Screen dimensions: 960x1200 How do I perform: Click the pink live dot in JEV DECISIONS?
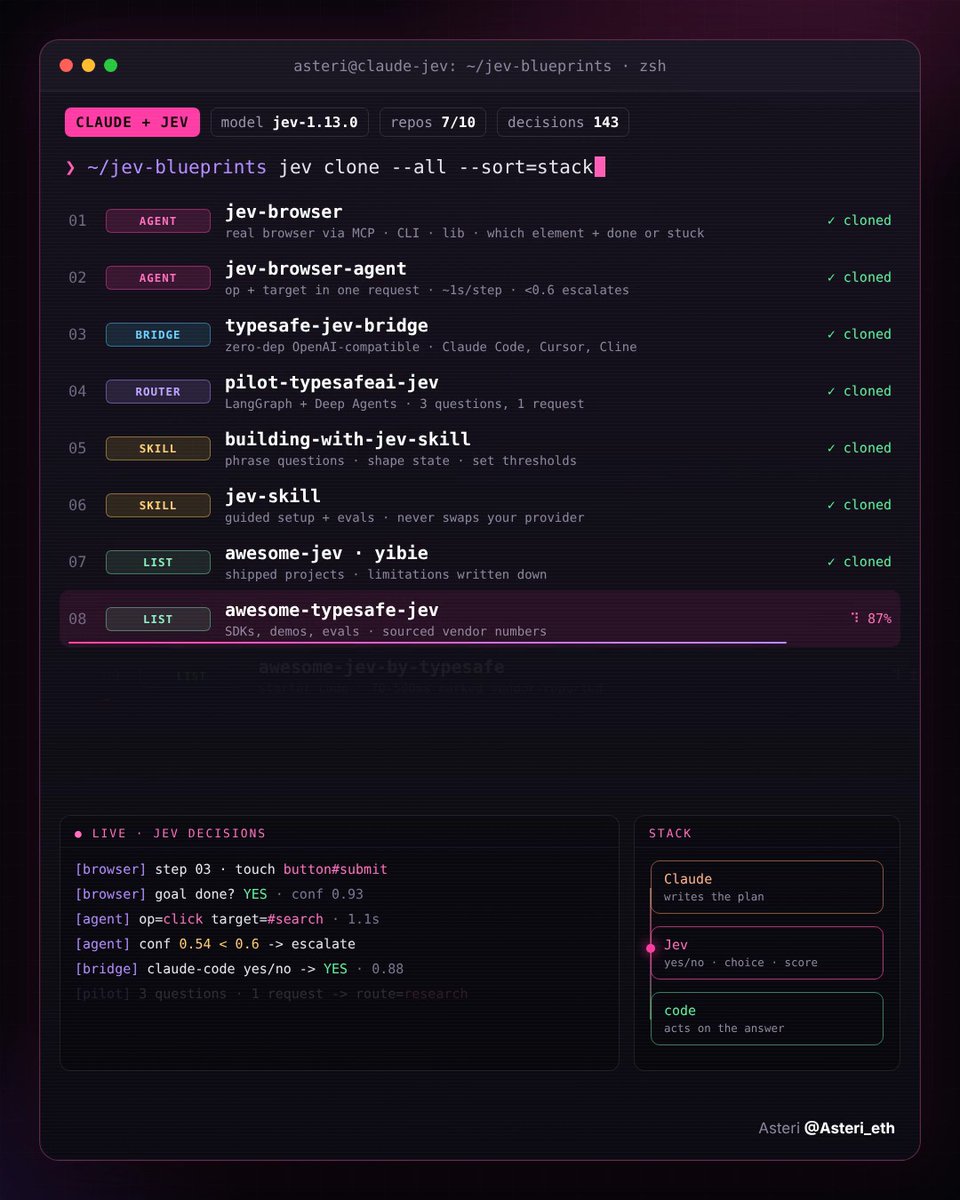[x=78, y=833]
